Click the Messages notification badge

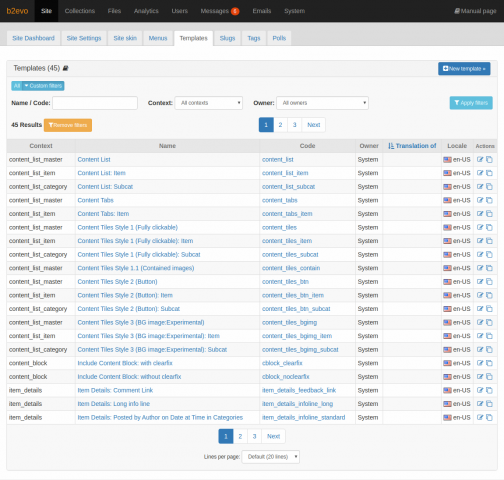235,11
